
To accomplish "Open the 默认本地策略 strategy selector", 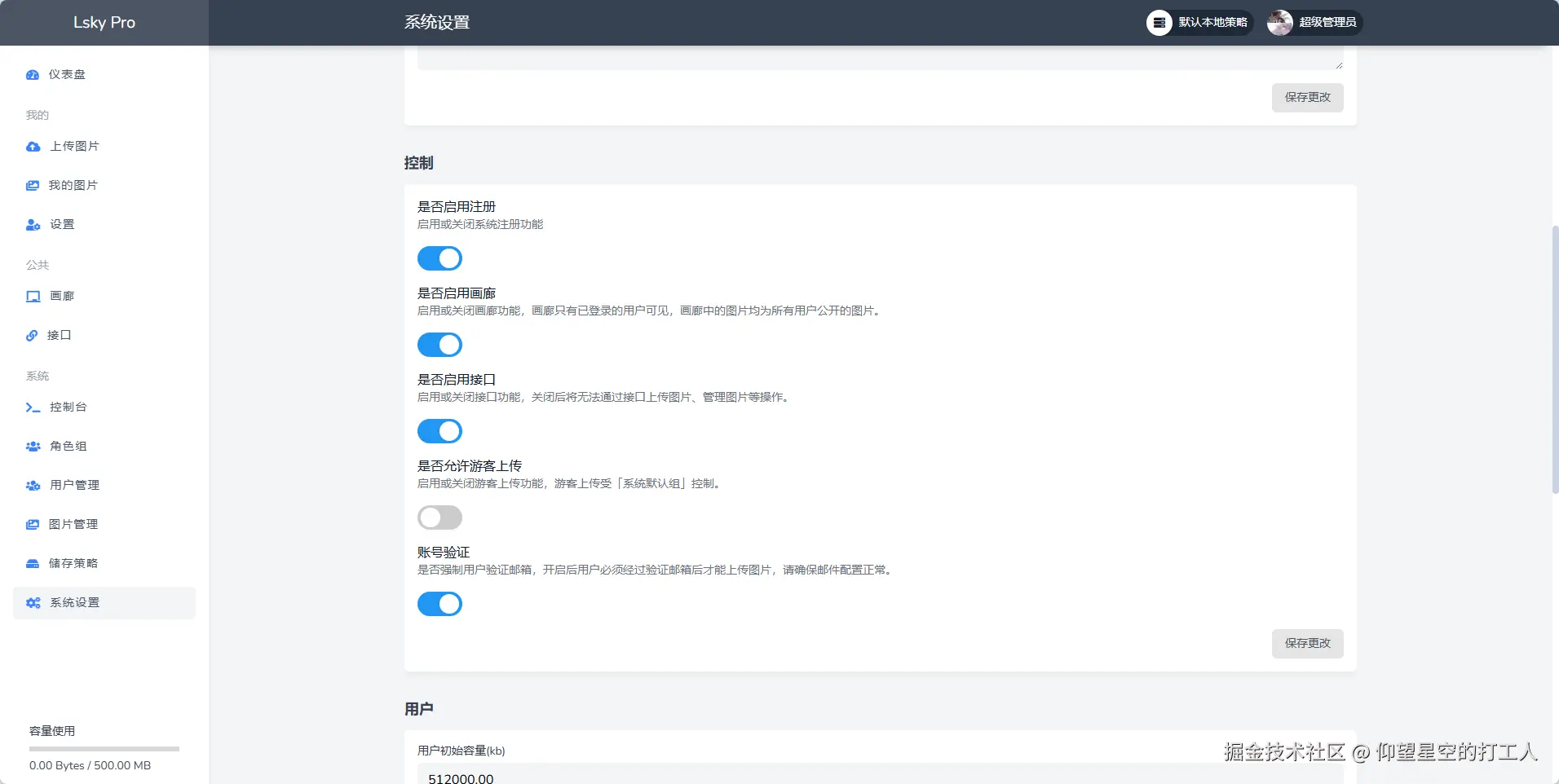I will [x=1199, y=23].
